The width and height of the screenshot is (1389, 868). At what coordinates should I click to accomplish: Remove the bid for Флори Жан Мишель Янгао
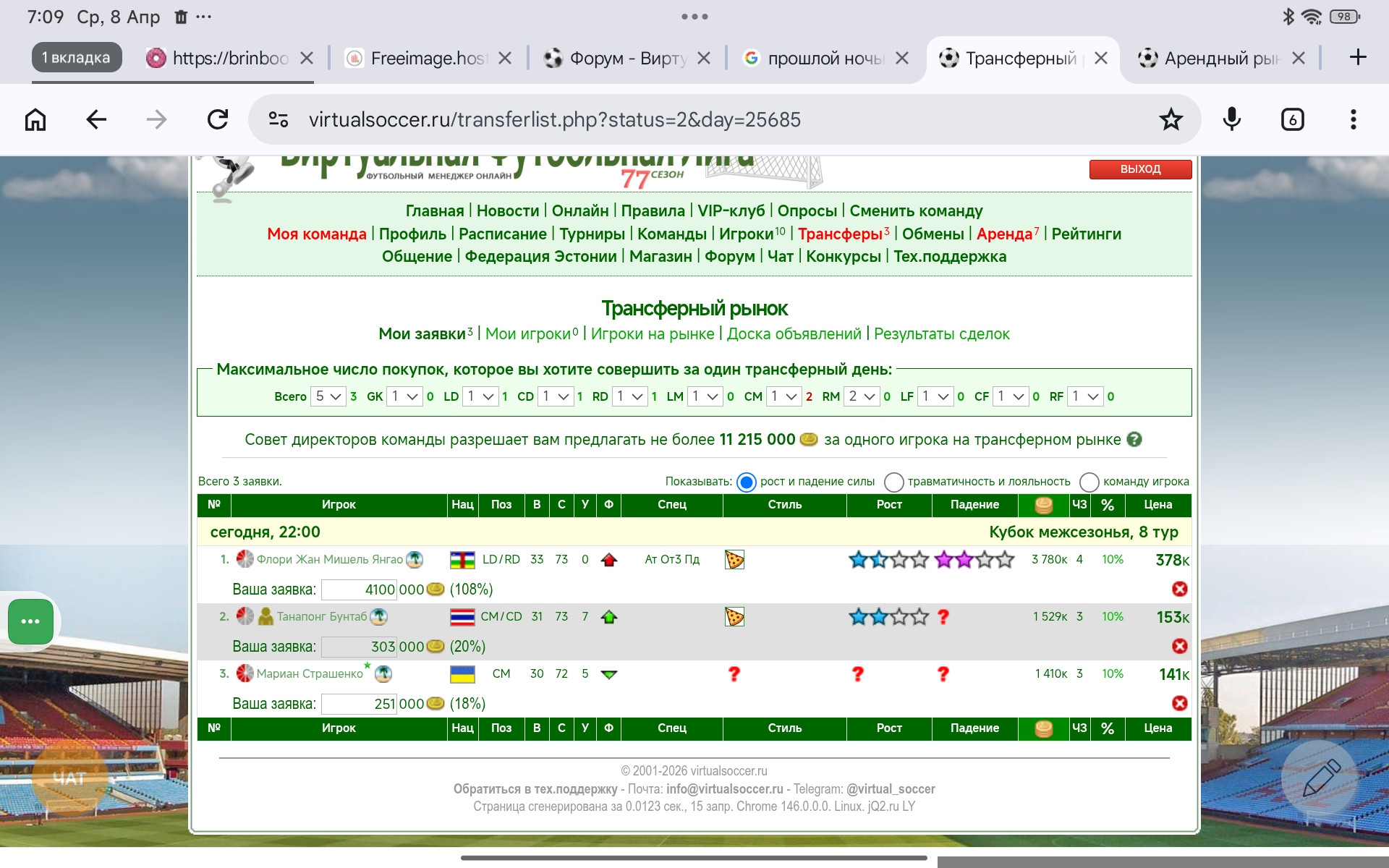tap(1179, 589)
